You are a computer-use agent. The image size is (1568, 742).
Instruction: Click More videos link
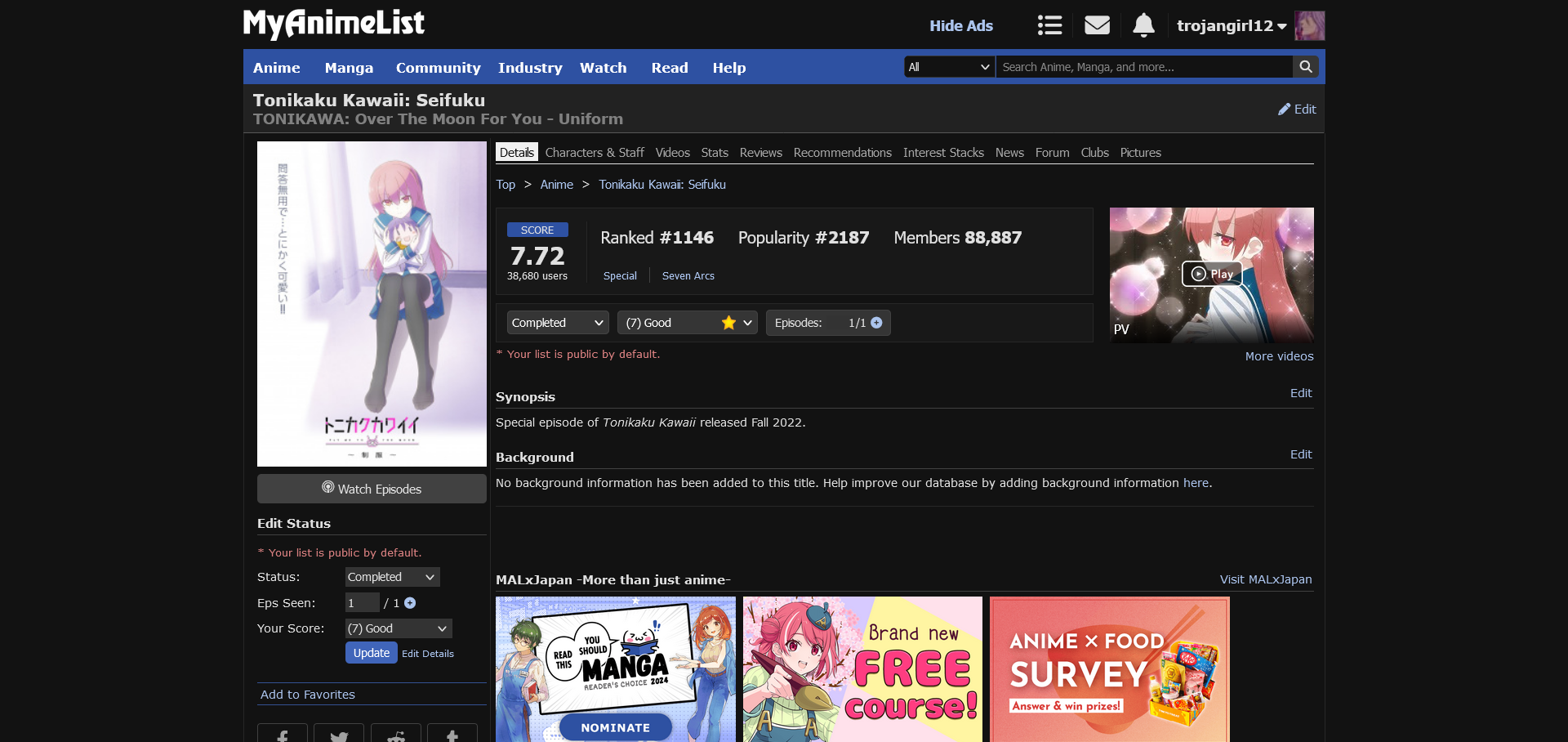click(x=1280, y=356)
